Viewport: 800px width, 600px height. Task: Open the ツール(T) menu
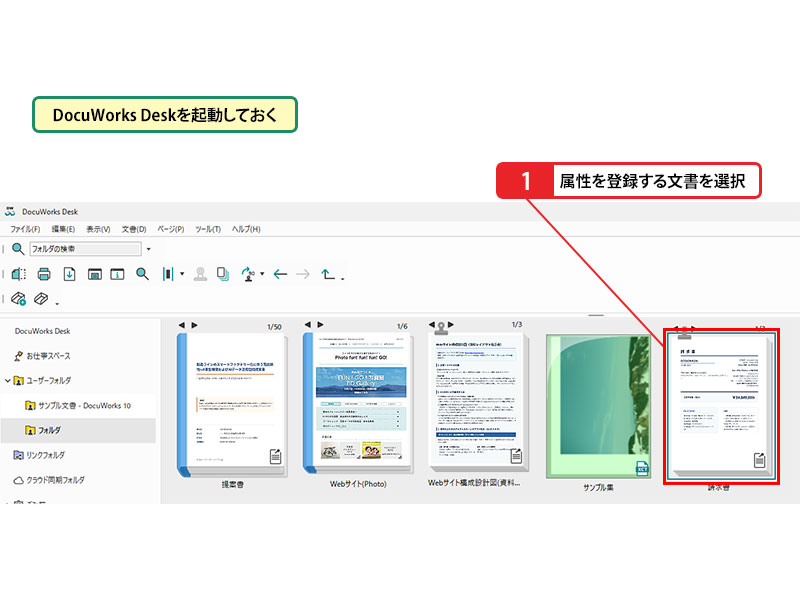click(x=208, y=230)
